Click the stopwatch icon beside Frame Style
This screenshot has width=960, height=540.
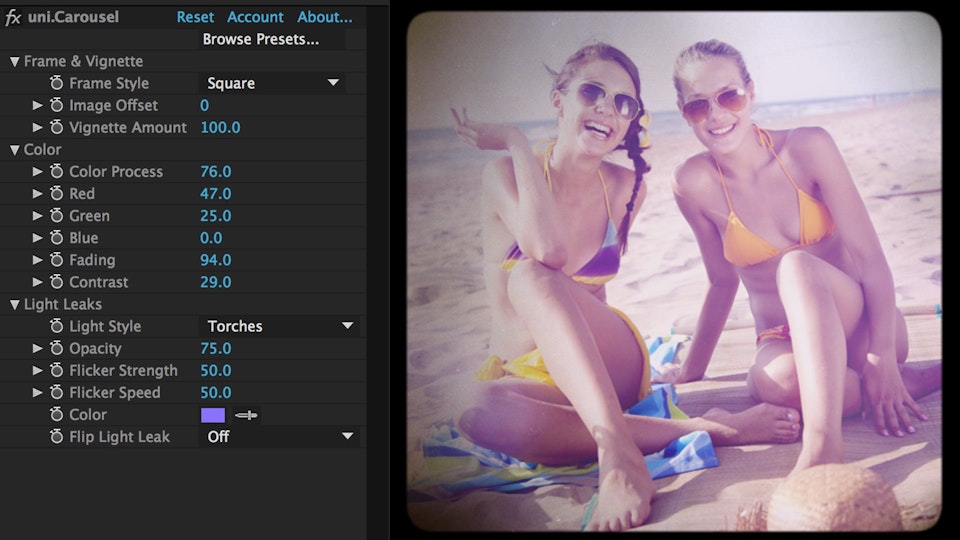57,84
